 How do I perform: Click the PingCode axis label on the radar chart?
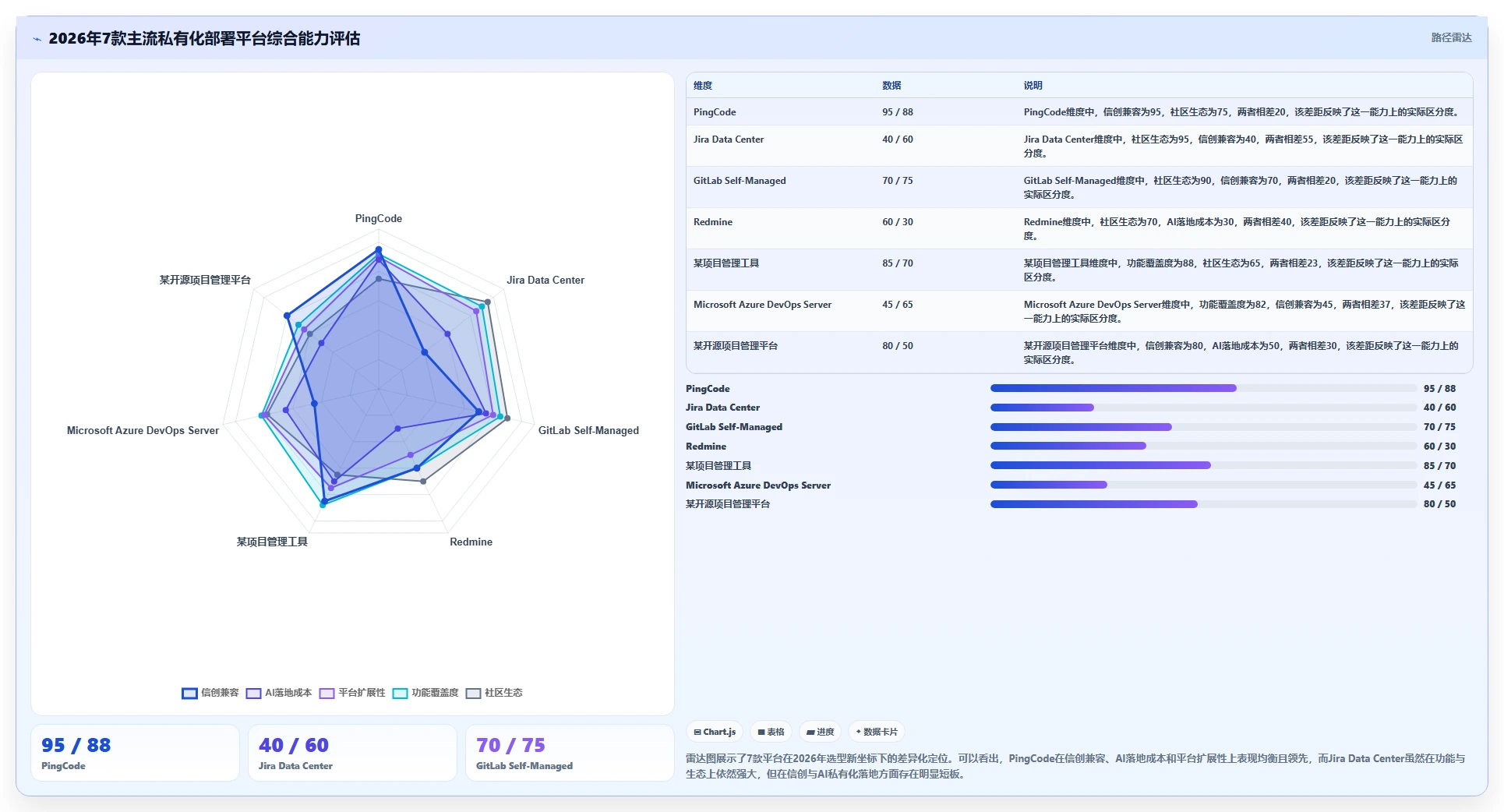tap(379, 219)
